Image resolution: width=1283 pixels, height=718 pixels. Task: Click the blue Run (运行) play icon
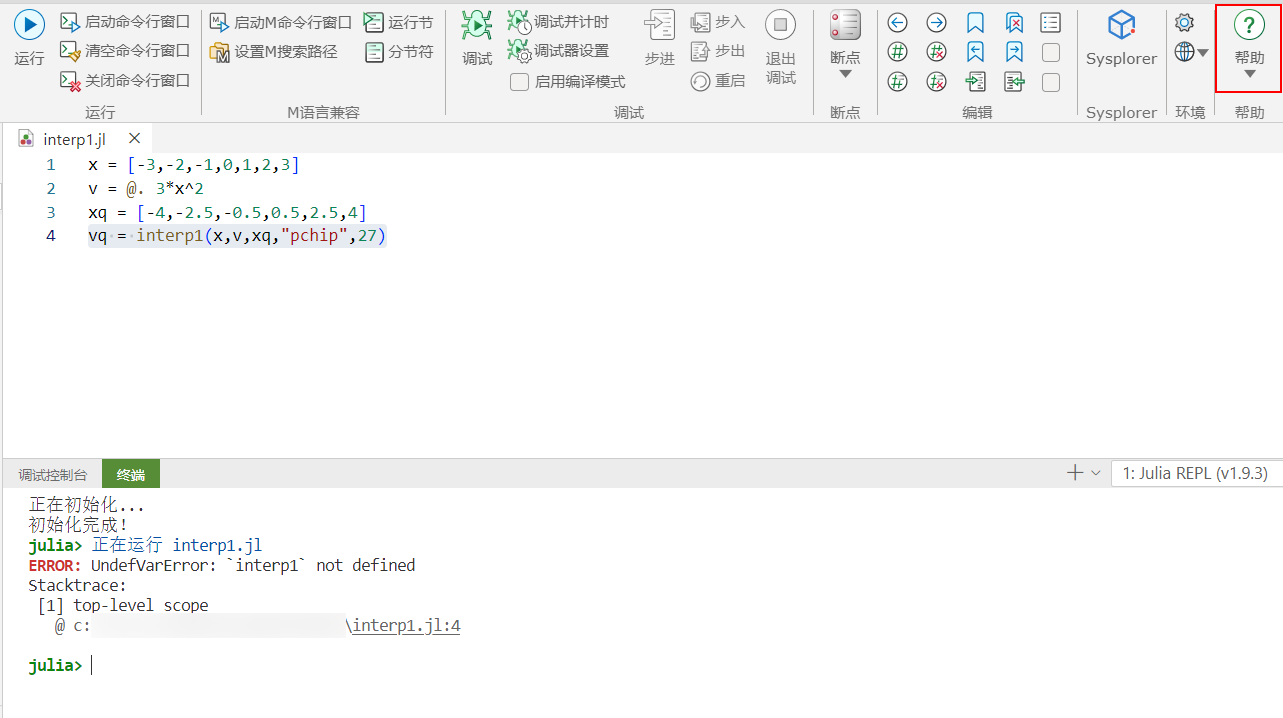[x=29, y=26]
